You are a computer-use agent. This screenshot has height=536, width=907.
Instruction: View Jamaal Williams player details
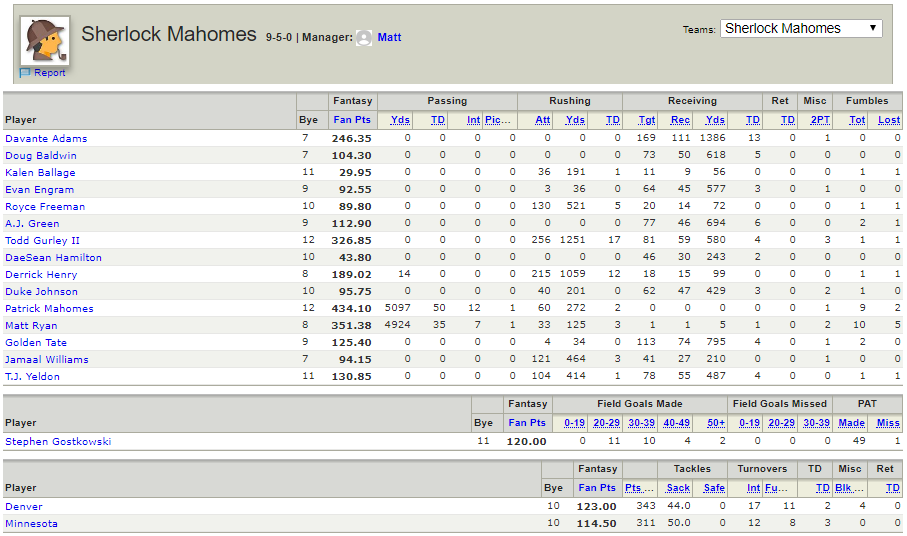coord(47,360)
